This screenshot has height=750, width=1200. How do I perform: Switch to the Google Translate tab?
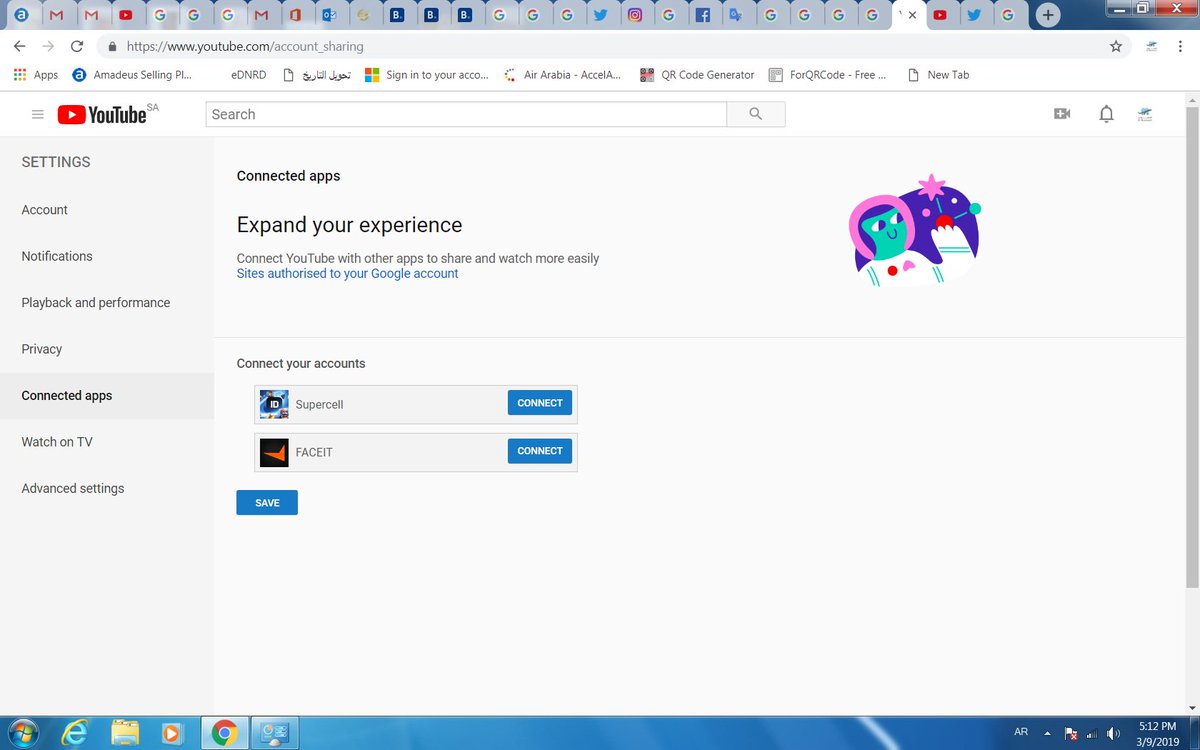click(x=737, y=15)
